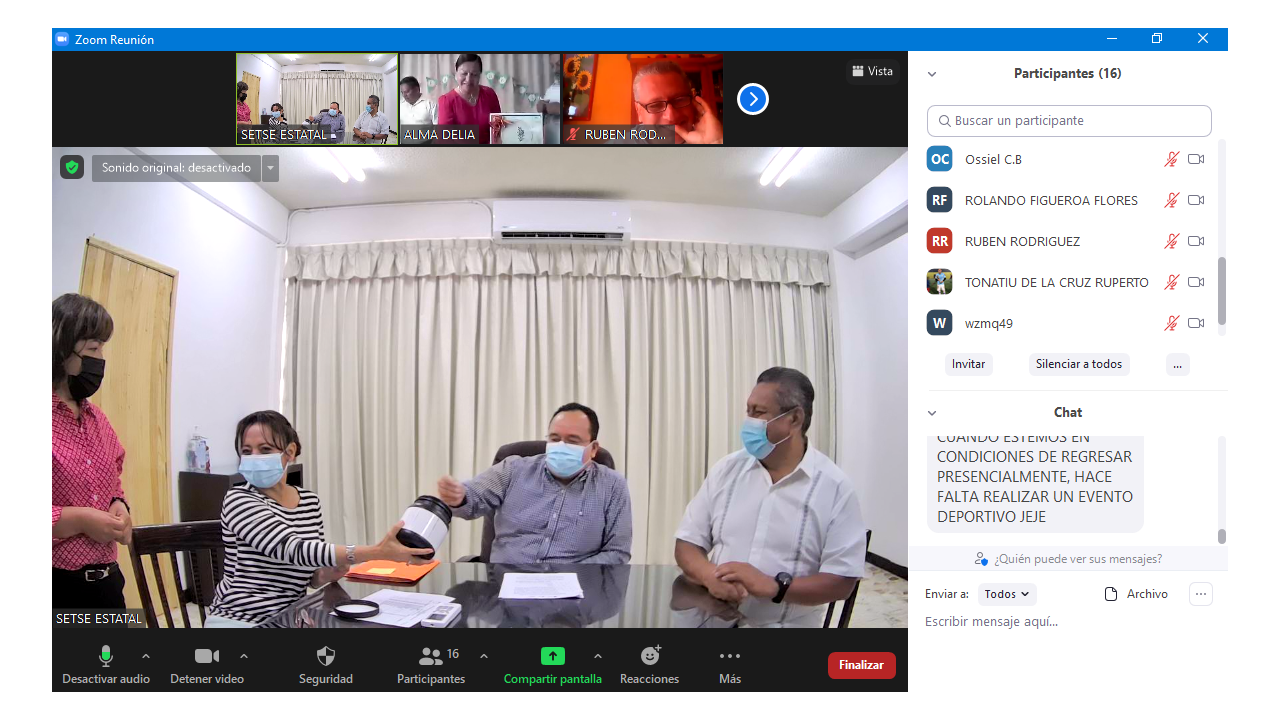Screen dimensions: 1280x720
Task: Mute microphone with Desactivar audio
Action: pos(106,656)
